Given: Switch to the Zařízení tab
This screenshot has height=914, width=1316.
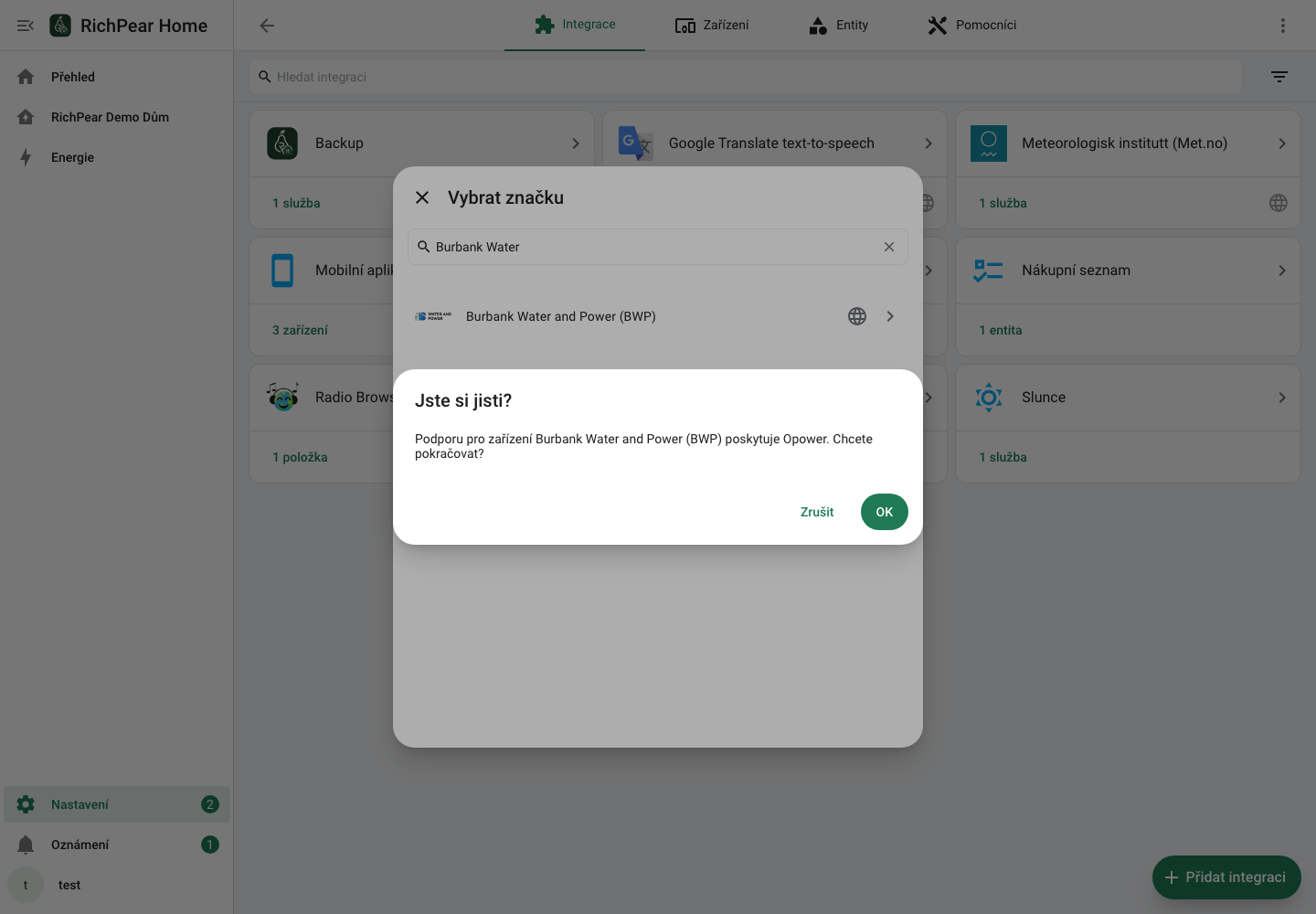Looking at the screenshot, I should [712, 25].
